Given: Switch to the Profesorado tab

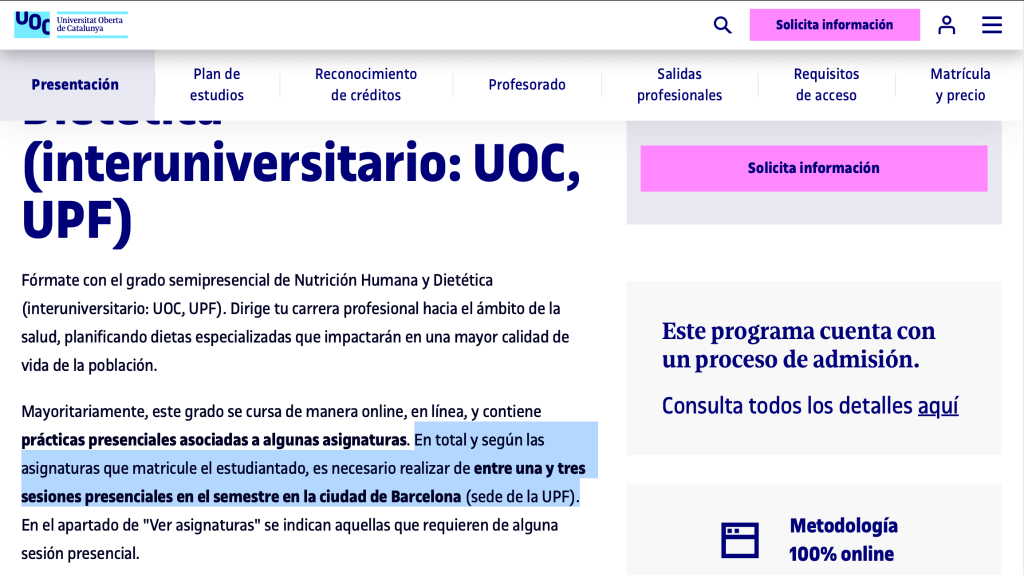Looking at the screenshot, I should pos(527,84).
